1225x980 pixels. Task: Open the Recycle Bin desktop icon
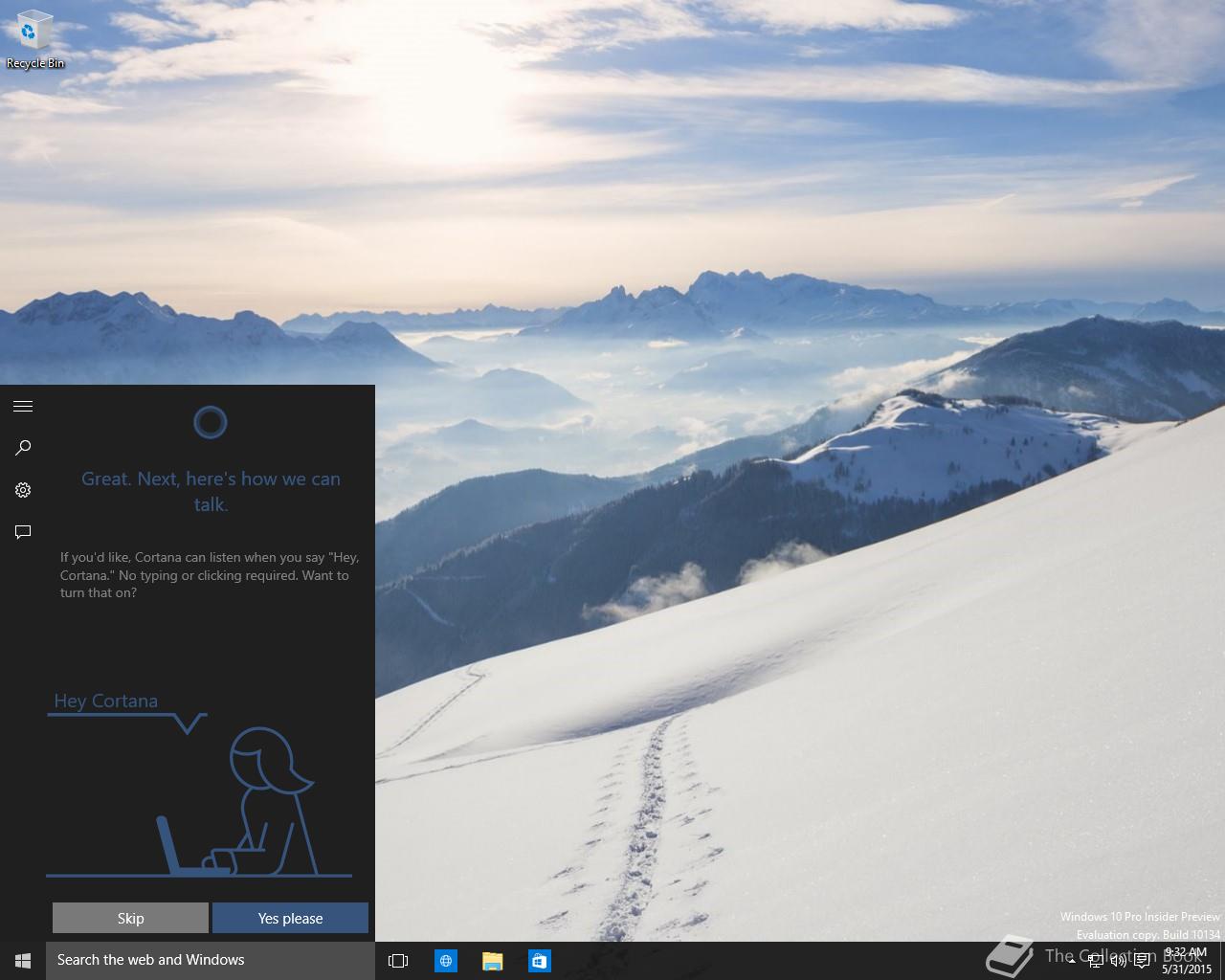click(x=34, y=40)
